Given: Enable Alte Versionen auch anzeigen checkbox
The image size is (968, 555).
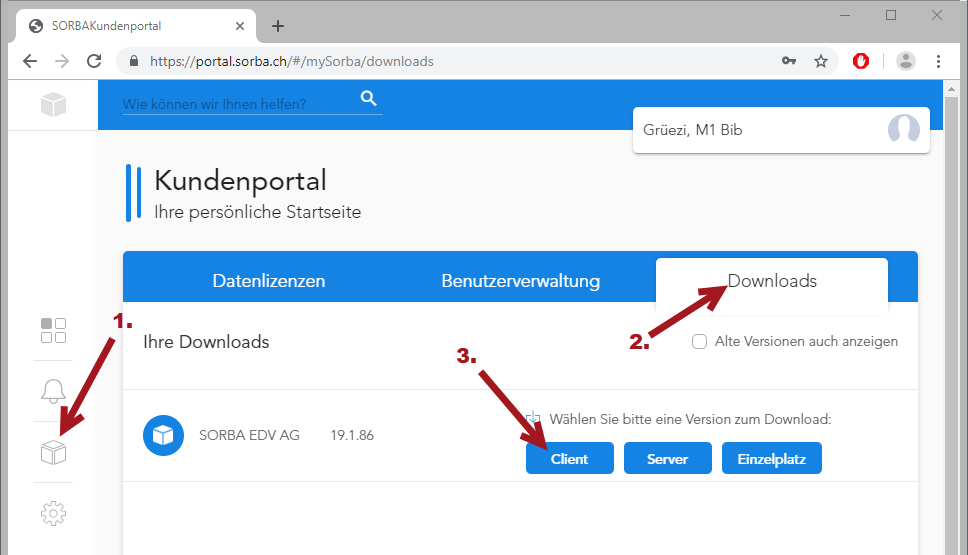Looking at the screenshot, I should (699, 341).
